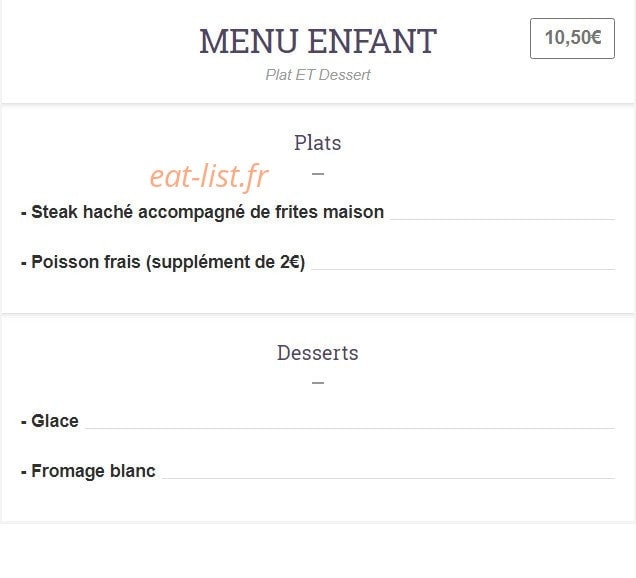Select Poisson frais (supplément de 2€)
This screenshot has height=578, width=636.
[163, 262]
